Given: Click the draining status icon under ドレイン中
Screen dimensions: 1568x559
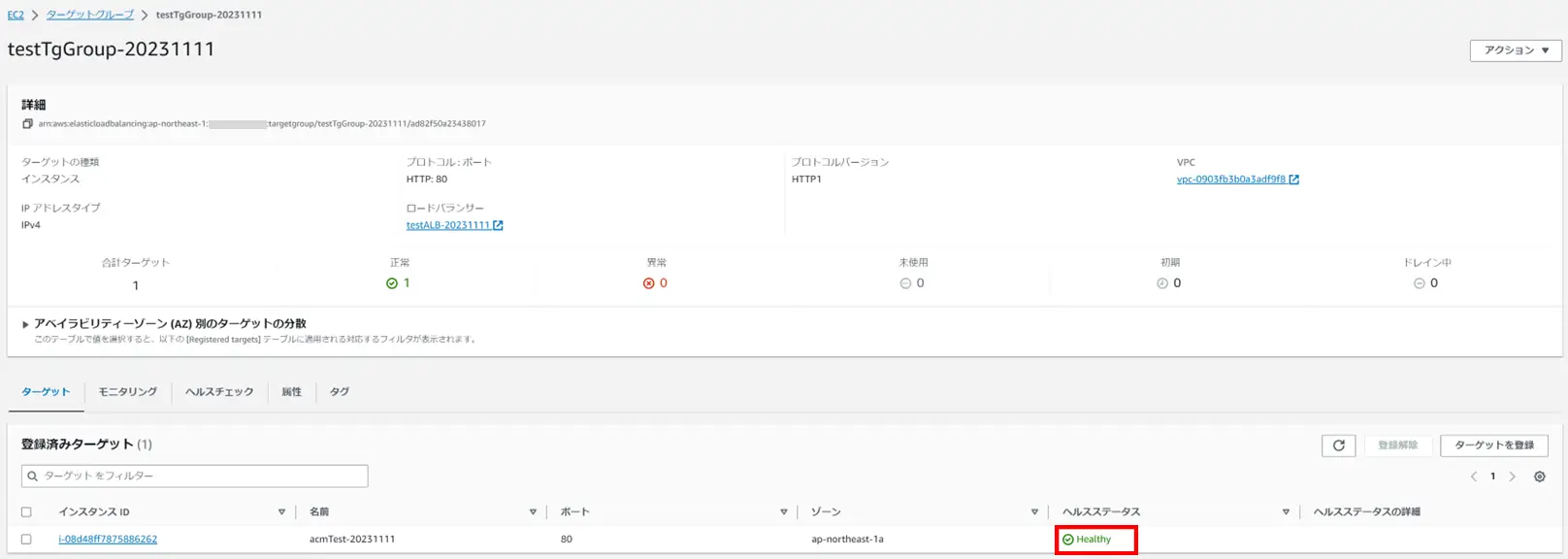Looking at the screenshot, I should click(1419, 283).
